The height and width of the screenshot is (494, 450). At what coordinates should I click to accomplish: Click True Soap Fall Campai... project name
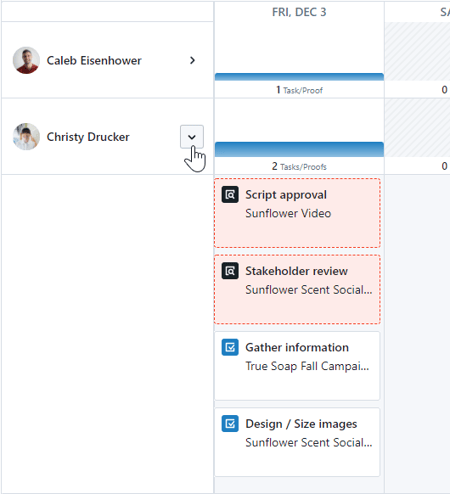[x=307, y=366]
